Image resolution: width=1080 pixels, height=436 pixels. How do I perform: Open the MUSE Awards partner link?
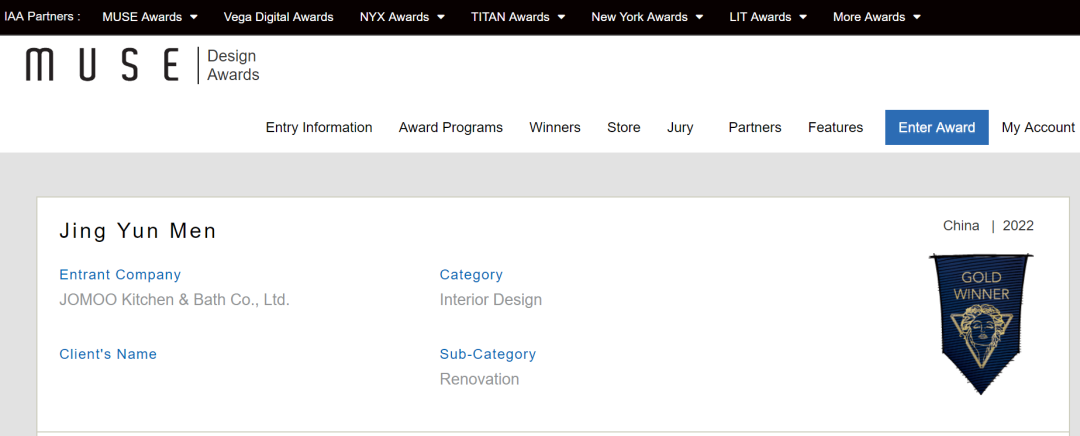(x=142, y=17)
